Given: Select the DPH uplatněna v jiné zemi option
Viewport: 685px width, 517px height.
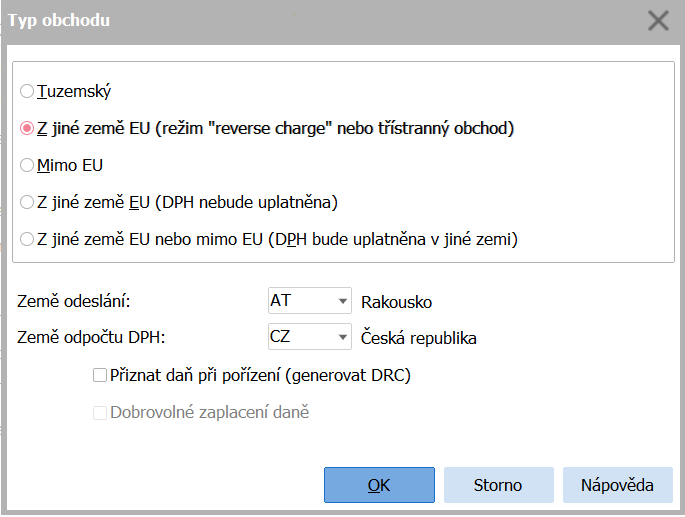Looking at the screenshot, I should click(28, 239).
